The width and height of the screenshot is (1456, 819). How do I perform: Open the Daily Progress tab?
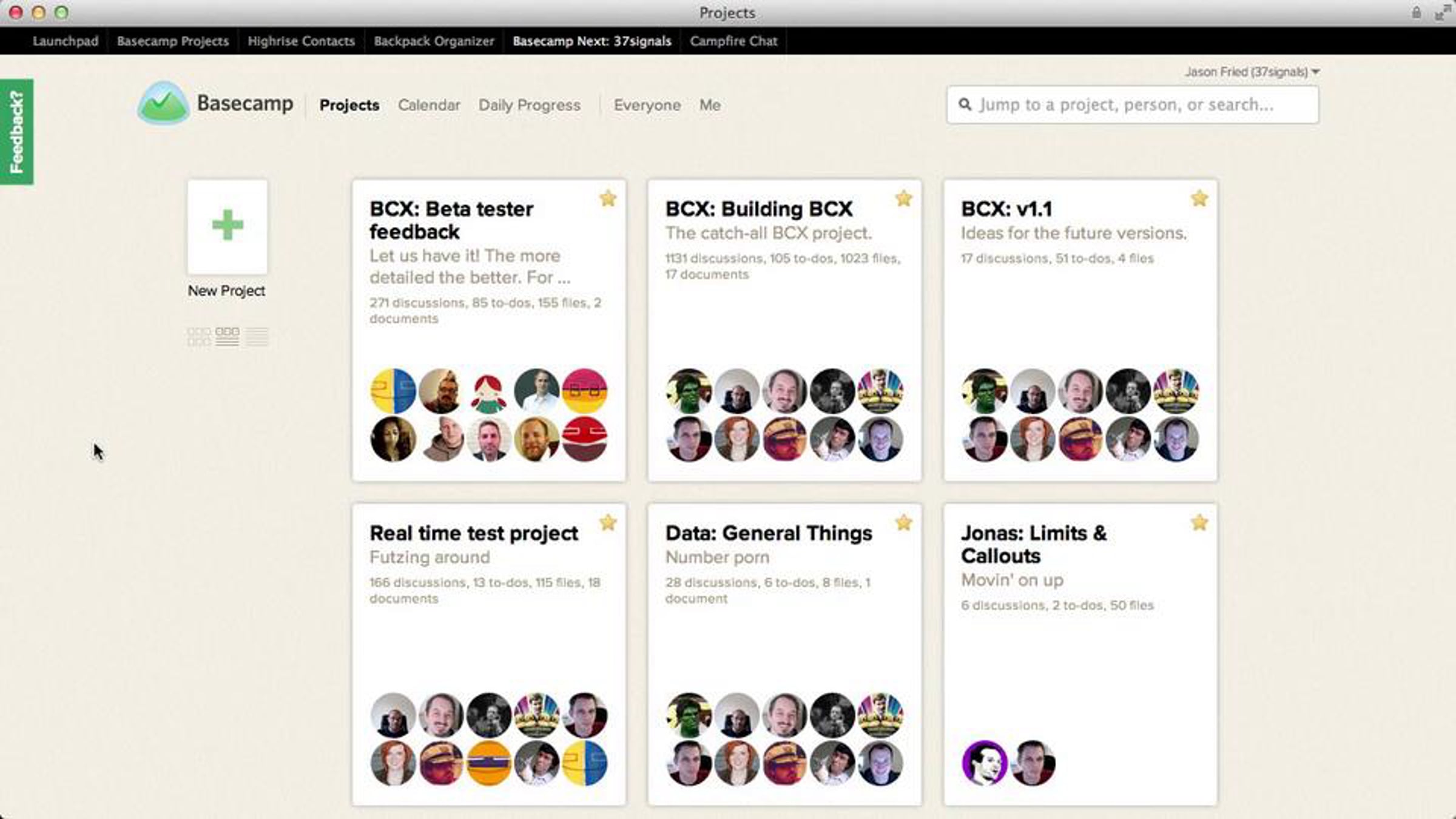(x=529, y=105)
